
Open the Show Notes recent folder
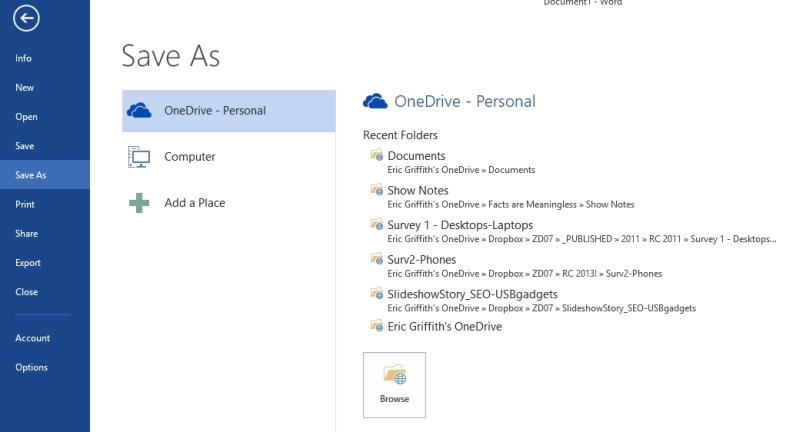coord(418,190)
